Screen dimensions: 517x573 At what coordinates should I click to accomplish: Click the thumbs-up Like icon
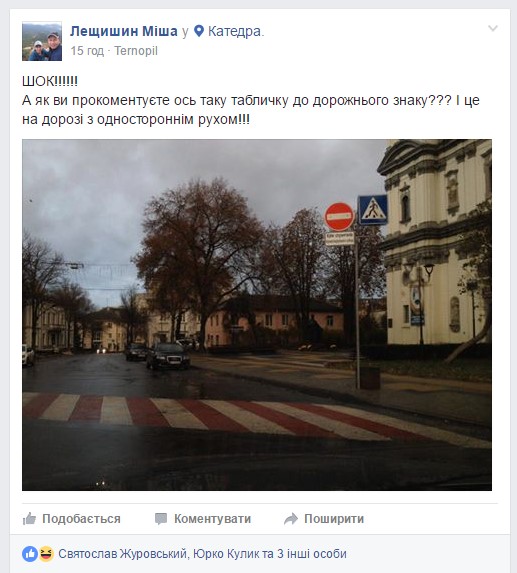[29, 519]
